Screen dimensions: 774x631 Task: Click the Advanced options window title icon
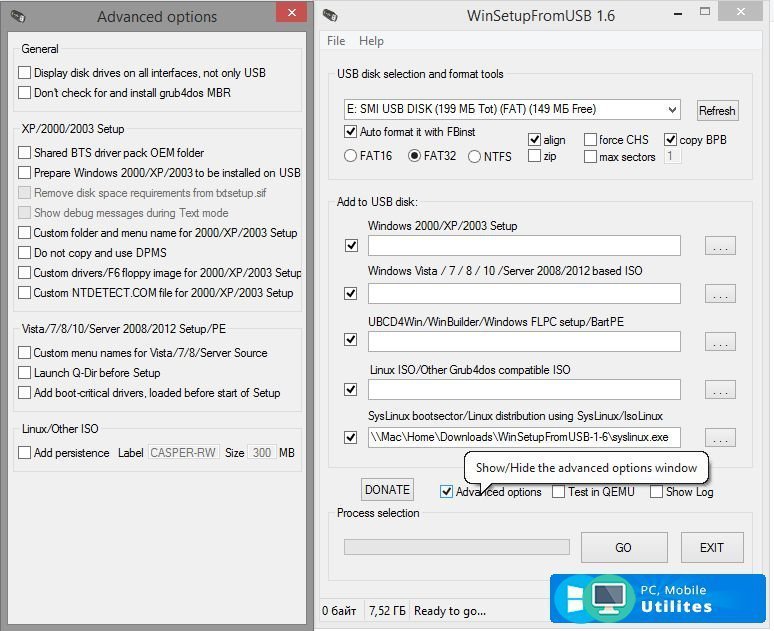(x=18, y=16)
